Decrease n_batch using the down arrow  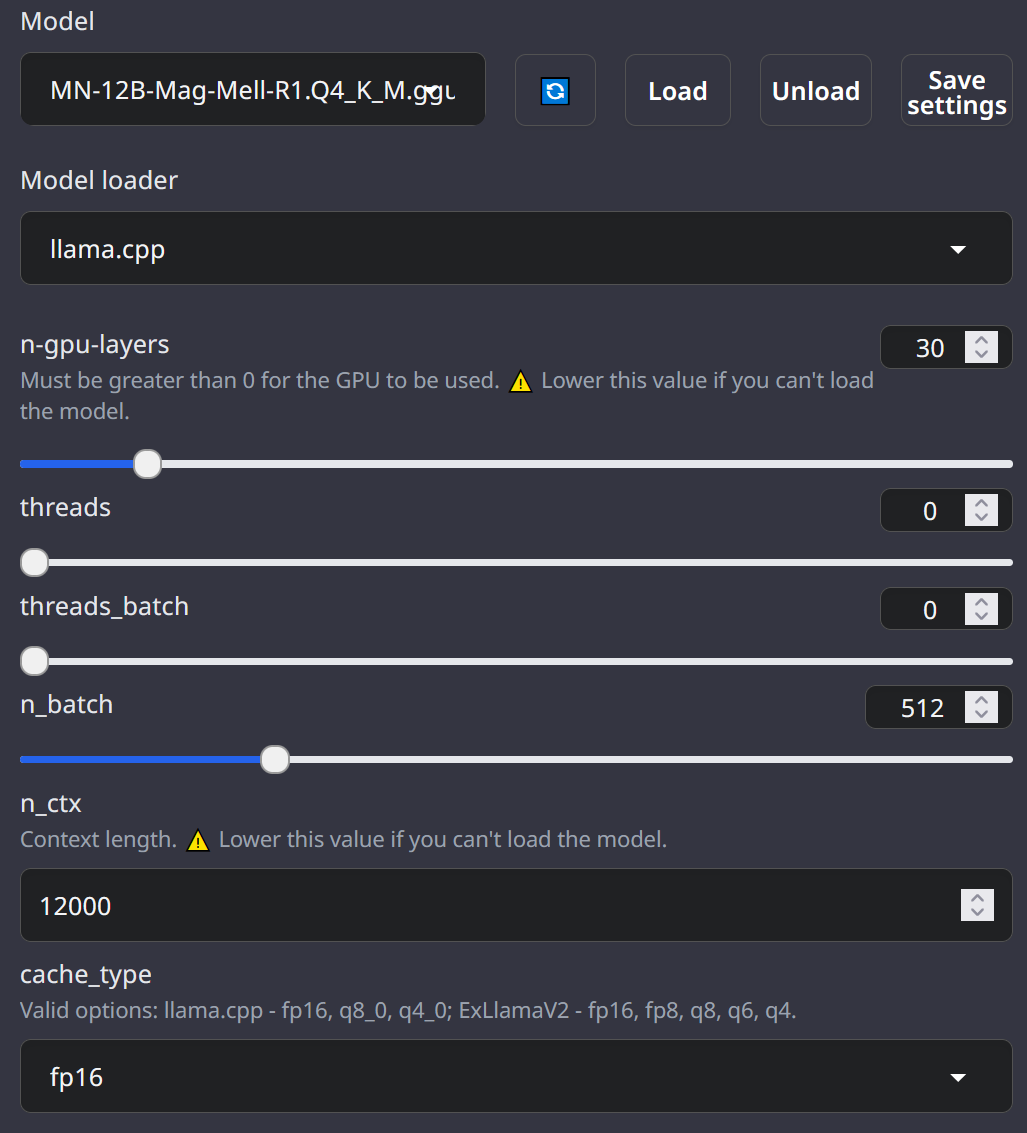tap(981, 716)
